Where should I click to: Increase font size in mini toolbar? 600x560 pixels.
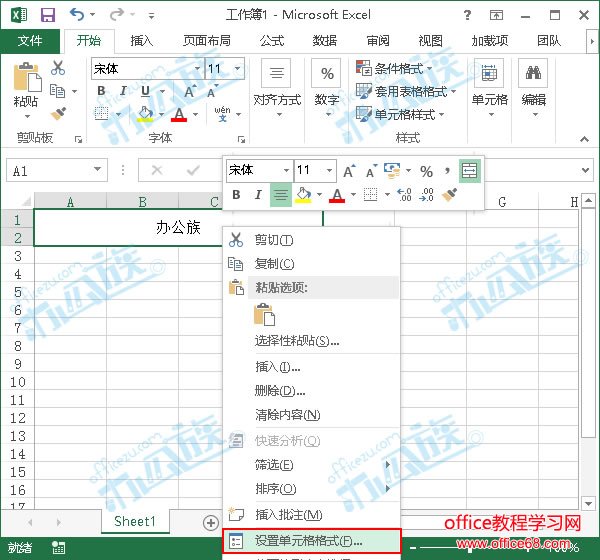click(x=349, y=171)
